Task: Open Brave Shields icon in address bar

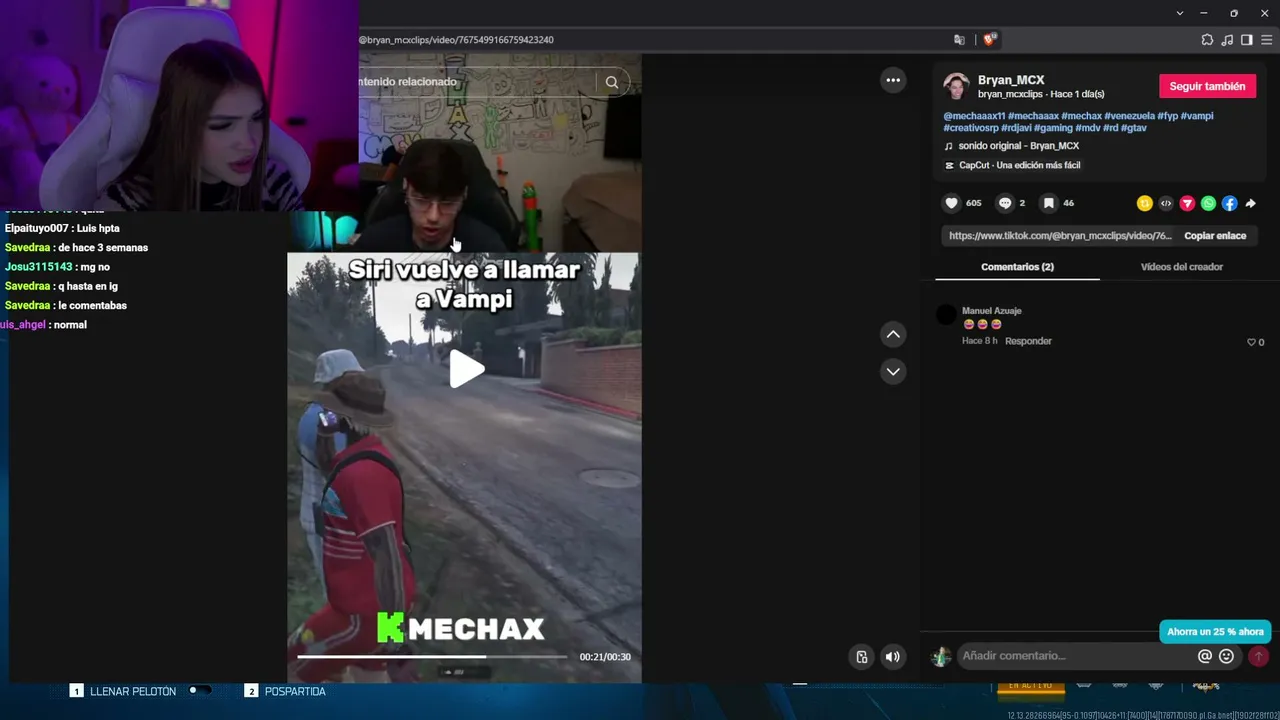Action: pos(989,40)
